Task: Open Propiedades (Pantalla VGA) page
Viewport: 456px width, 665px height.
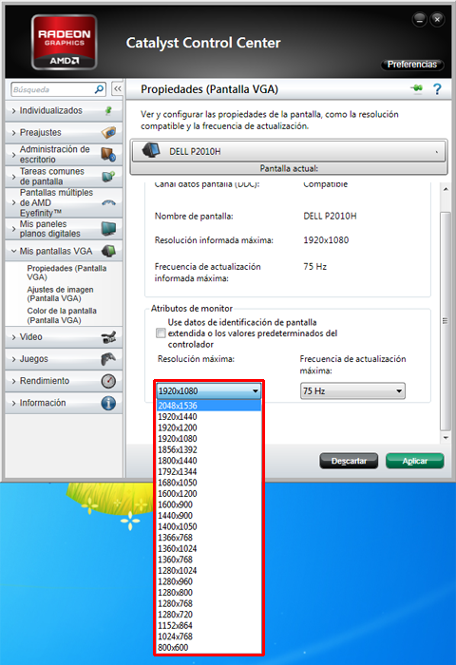Action: (x=67, y=273)
